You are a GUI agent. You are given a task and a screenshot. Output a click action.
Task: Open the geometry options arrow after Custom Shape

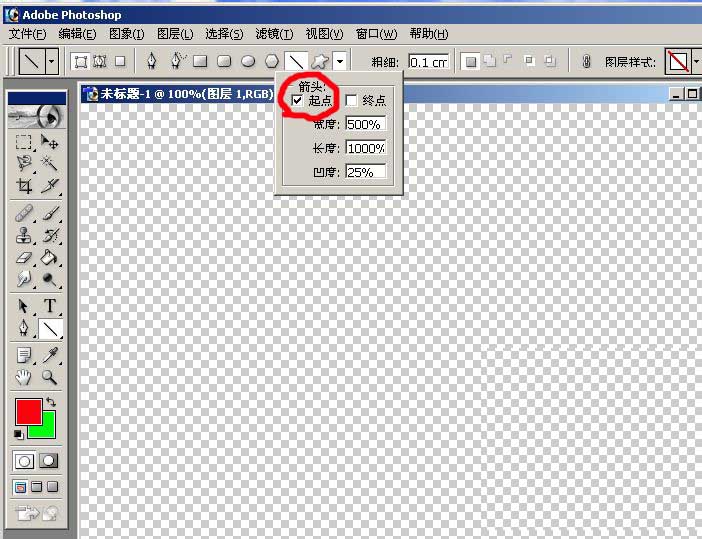tap(340, 61)
